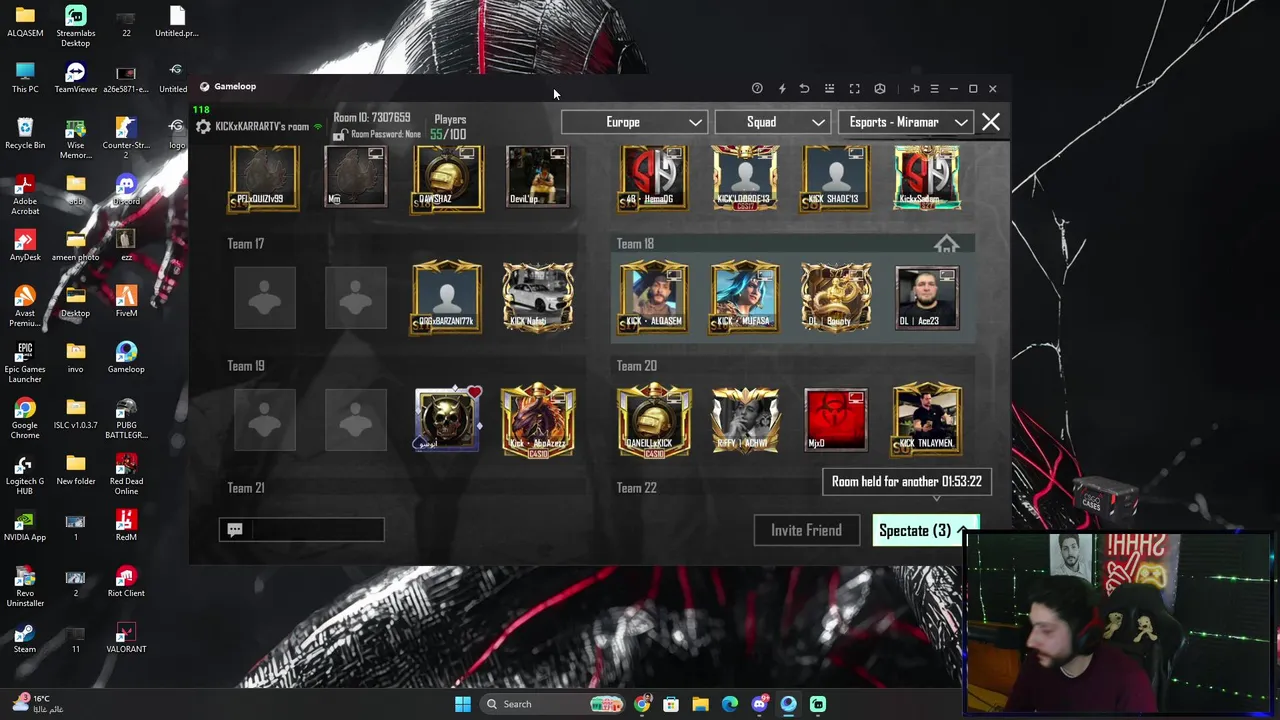This screenshot has width=1280, height=720.
Task: Open Gameloop help question-mark icon
Action: click(x=757, y=89)
